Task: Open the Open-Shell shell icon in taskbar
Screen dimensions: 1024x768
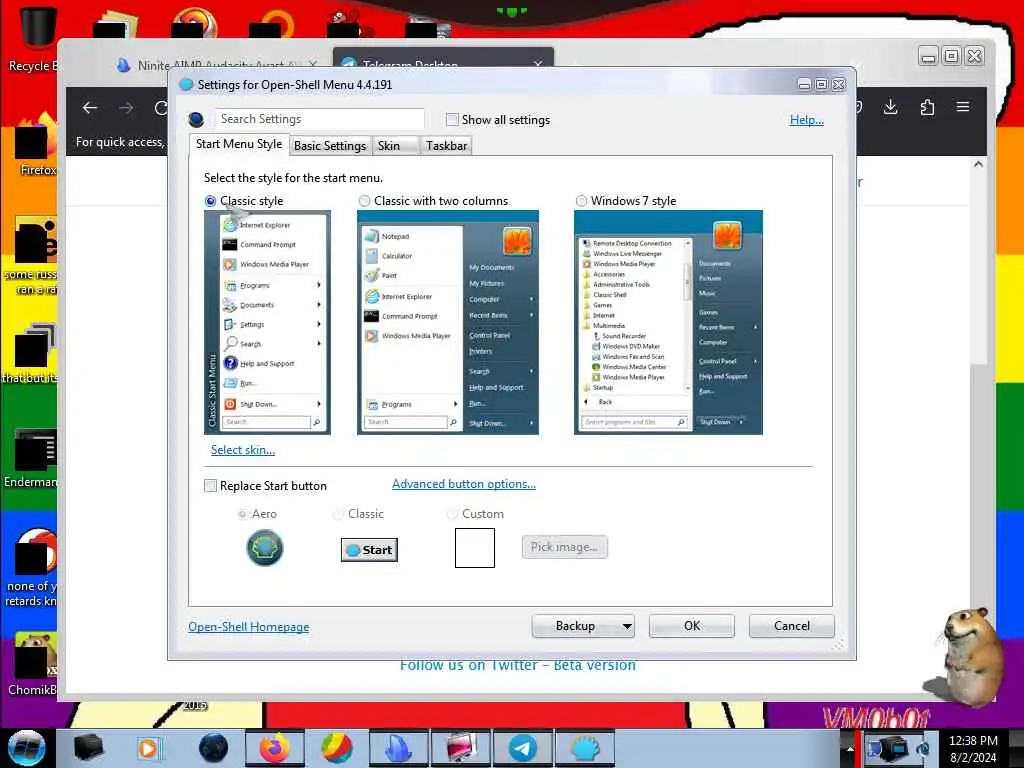Action: coord(585,748)
